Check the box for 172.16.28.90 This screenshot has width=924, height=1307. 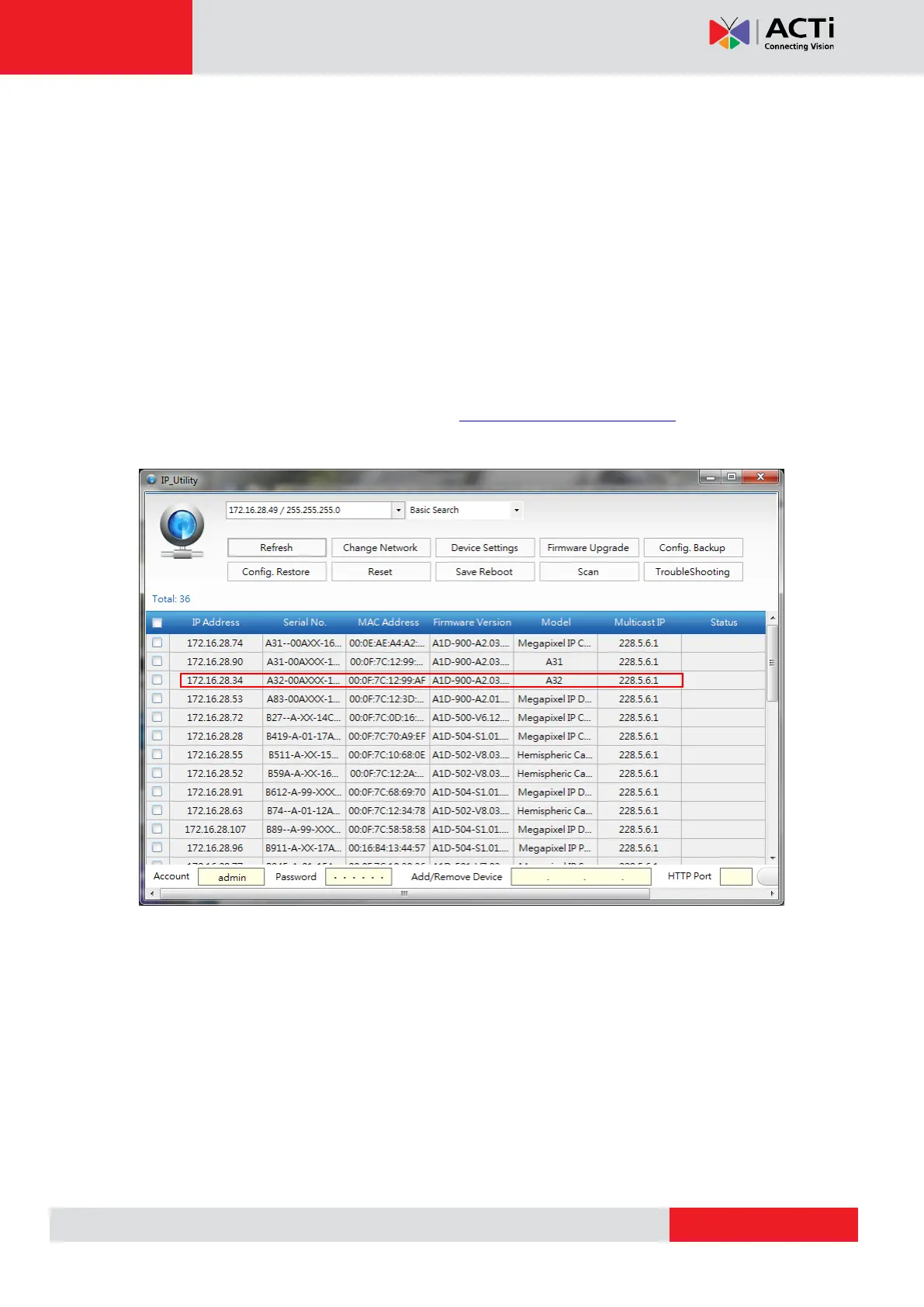click(x=157, y=661)
